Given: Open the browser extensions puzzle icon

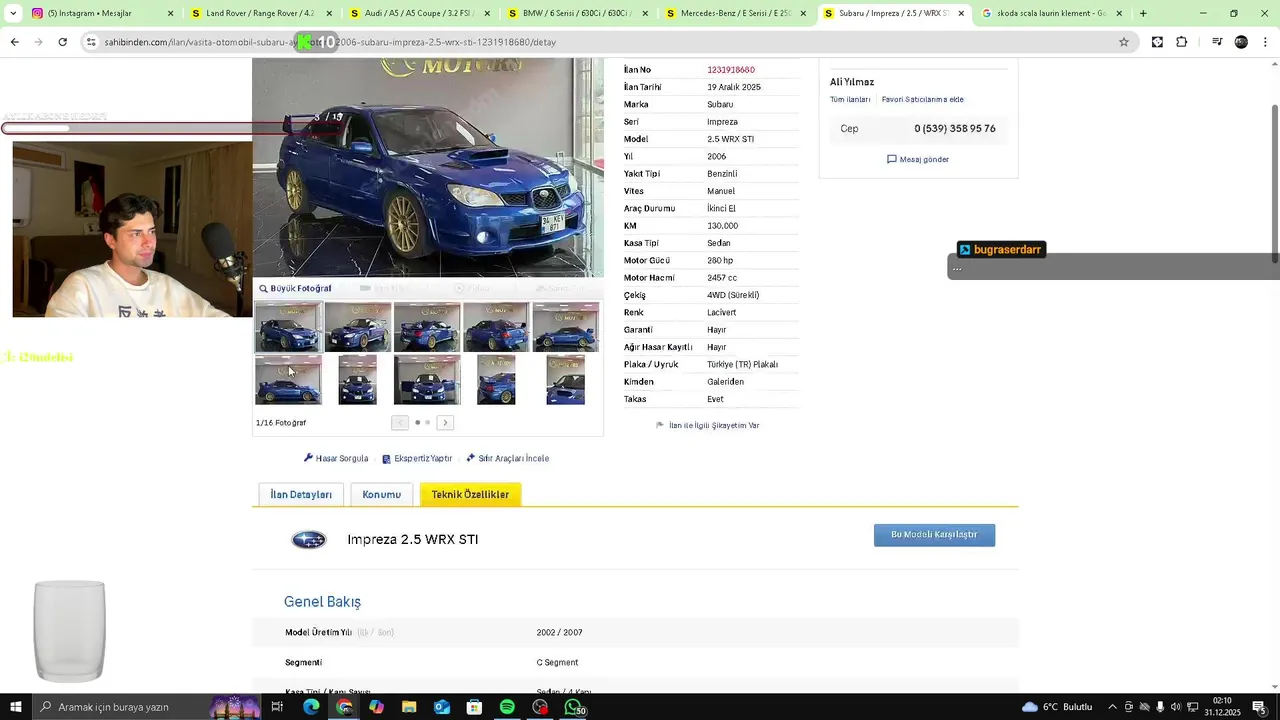Looking at the screenshot, I should pos(1182,42).
